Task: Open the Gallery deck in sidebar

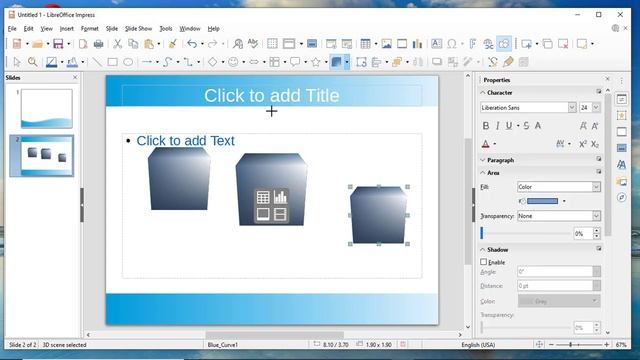Action: pyautogui.click(x=621, y=181)
